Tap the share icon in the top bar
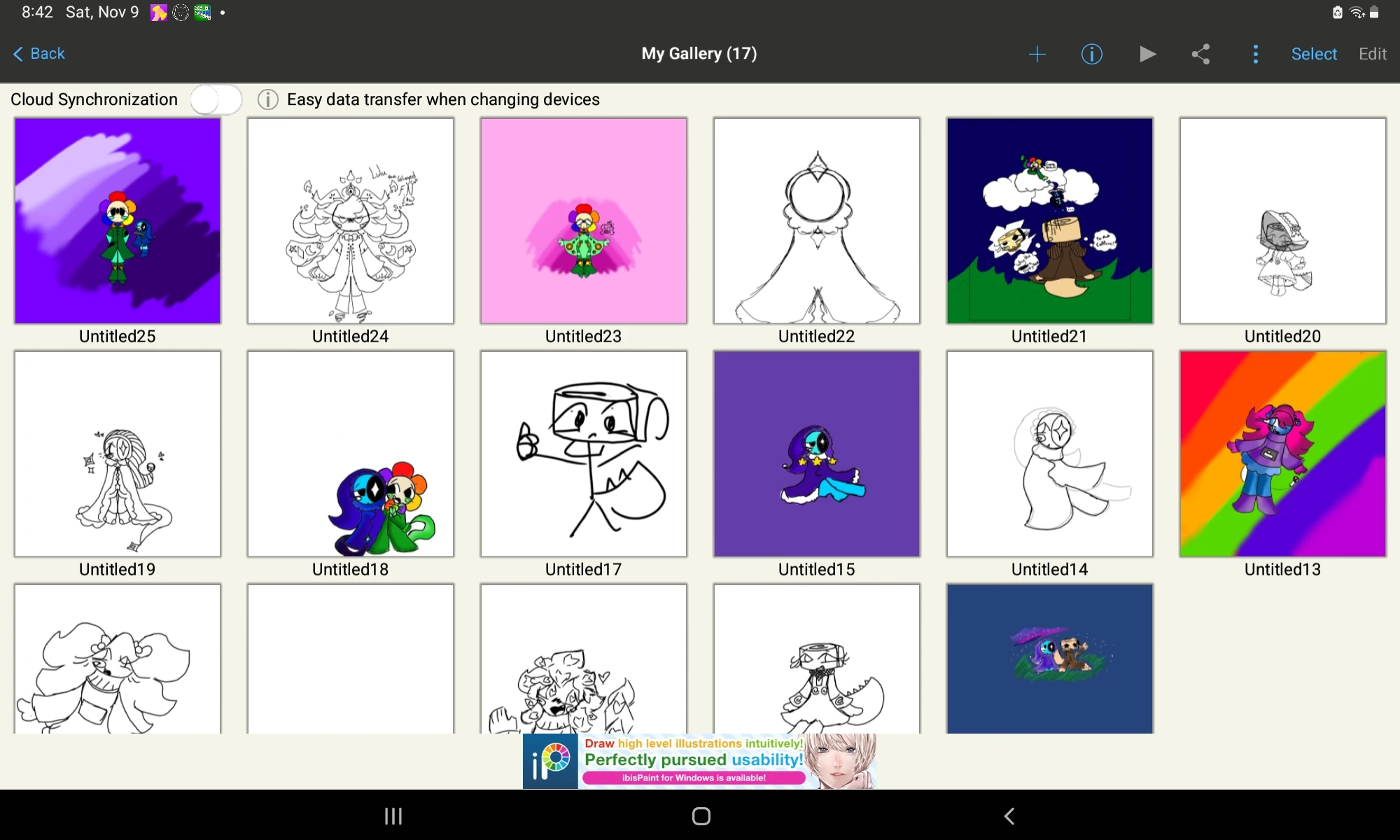1400x840 pixels. click(x=1201, y=54)
